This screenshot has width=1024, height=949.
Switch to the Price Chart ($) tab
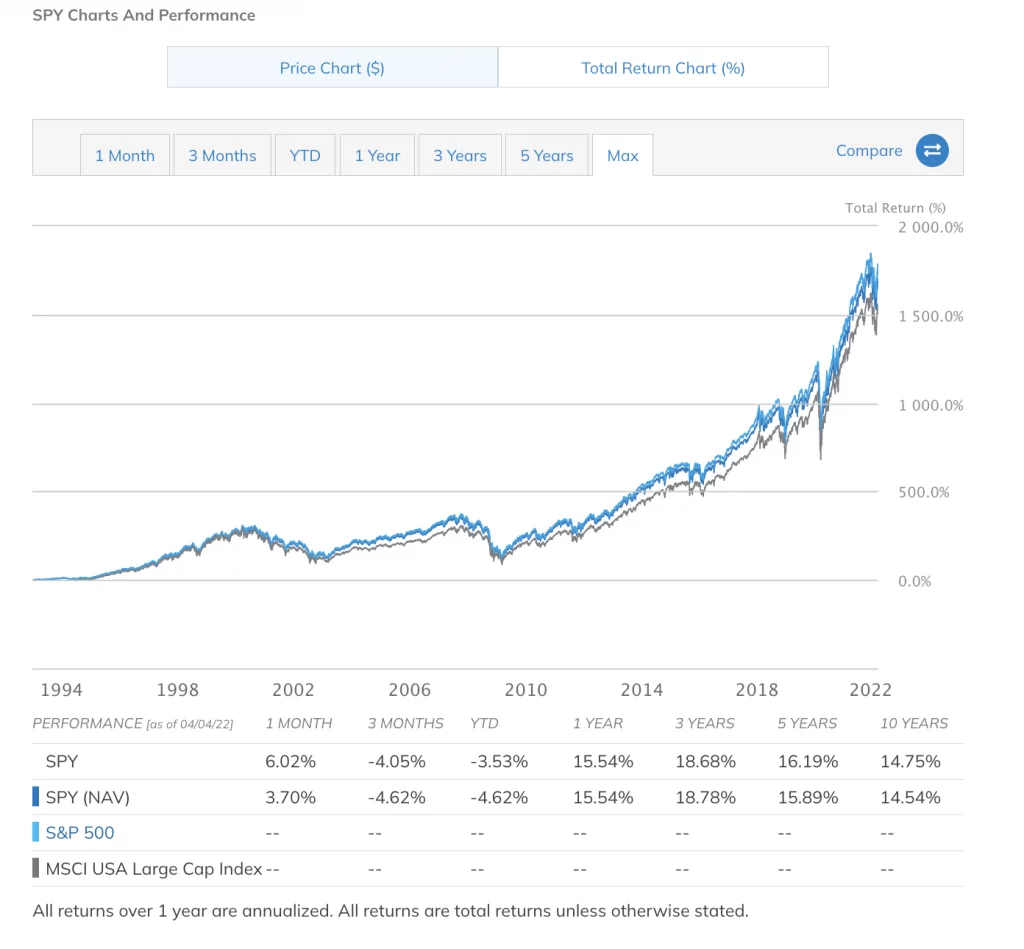pyautogui.click(x=332, y=68)
